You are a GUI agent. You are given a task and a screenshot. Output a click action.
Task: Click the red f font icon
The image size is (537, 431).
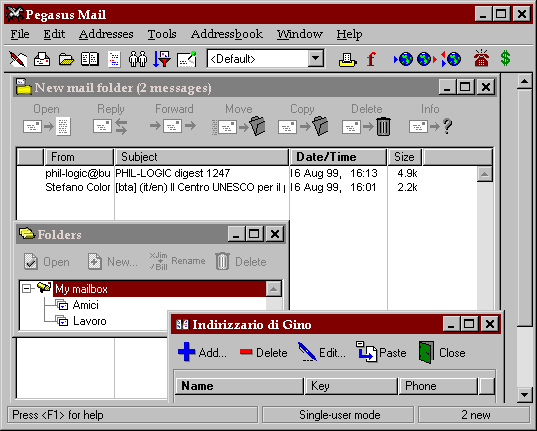coord(371,59)
